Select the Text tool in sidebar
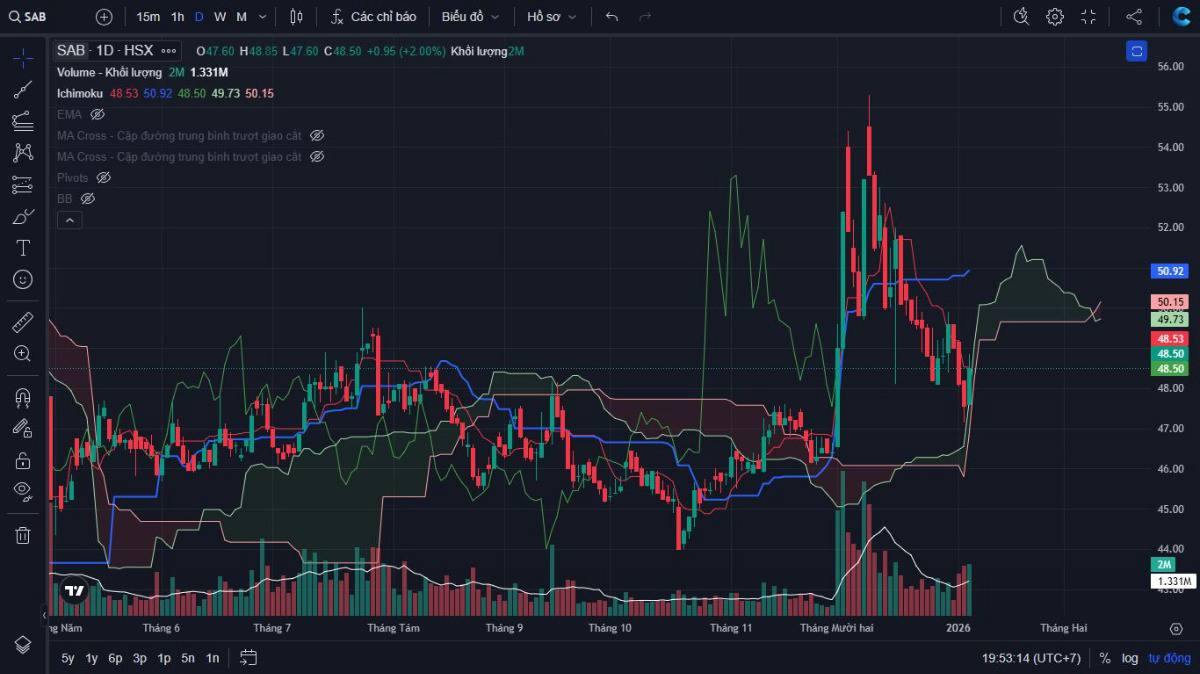The image size is (1200, 674). click(22, 247)
